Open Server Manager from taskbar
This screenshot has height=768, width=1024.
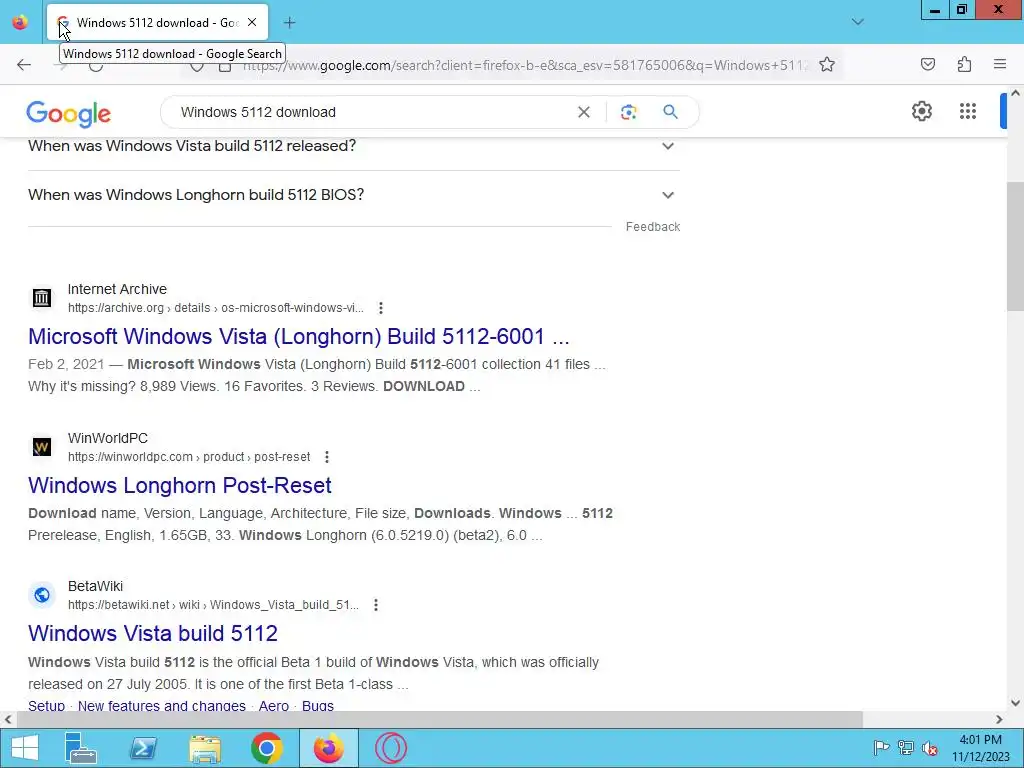[80, 748]
